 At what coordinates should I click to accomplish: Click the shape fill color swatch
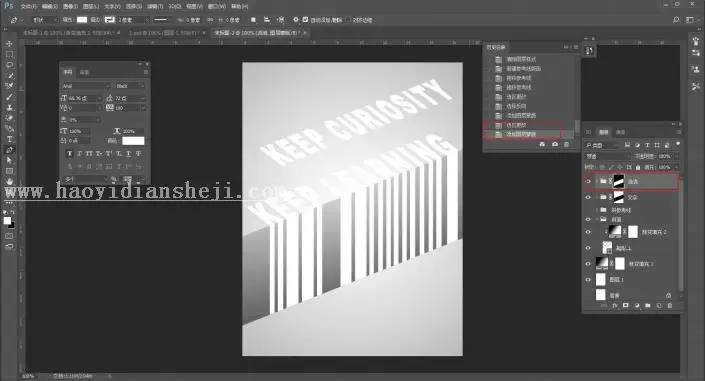pyautogui.click(x=82, y=20)
